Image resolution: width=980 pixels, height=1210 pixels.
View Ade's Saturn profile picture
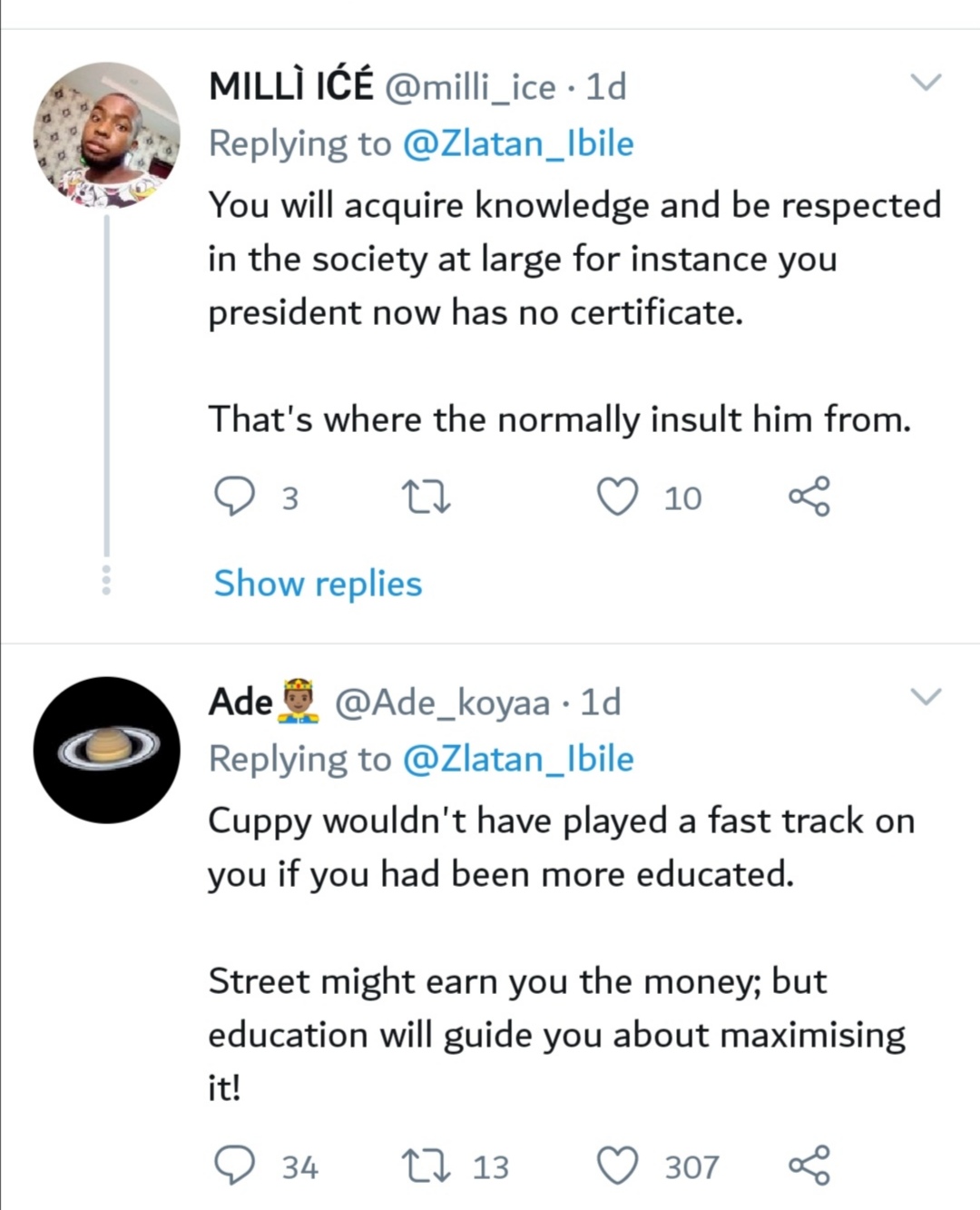coord(106,750)
